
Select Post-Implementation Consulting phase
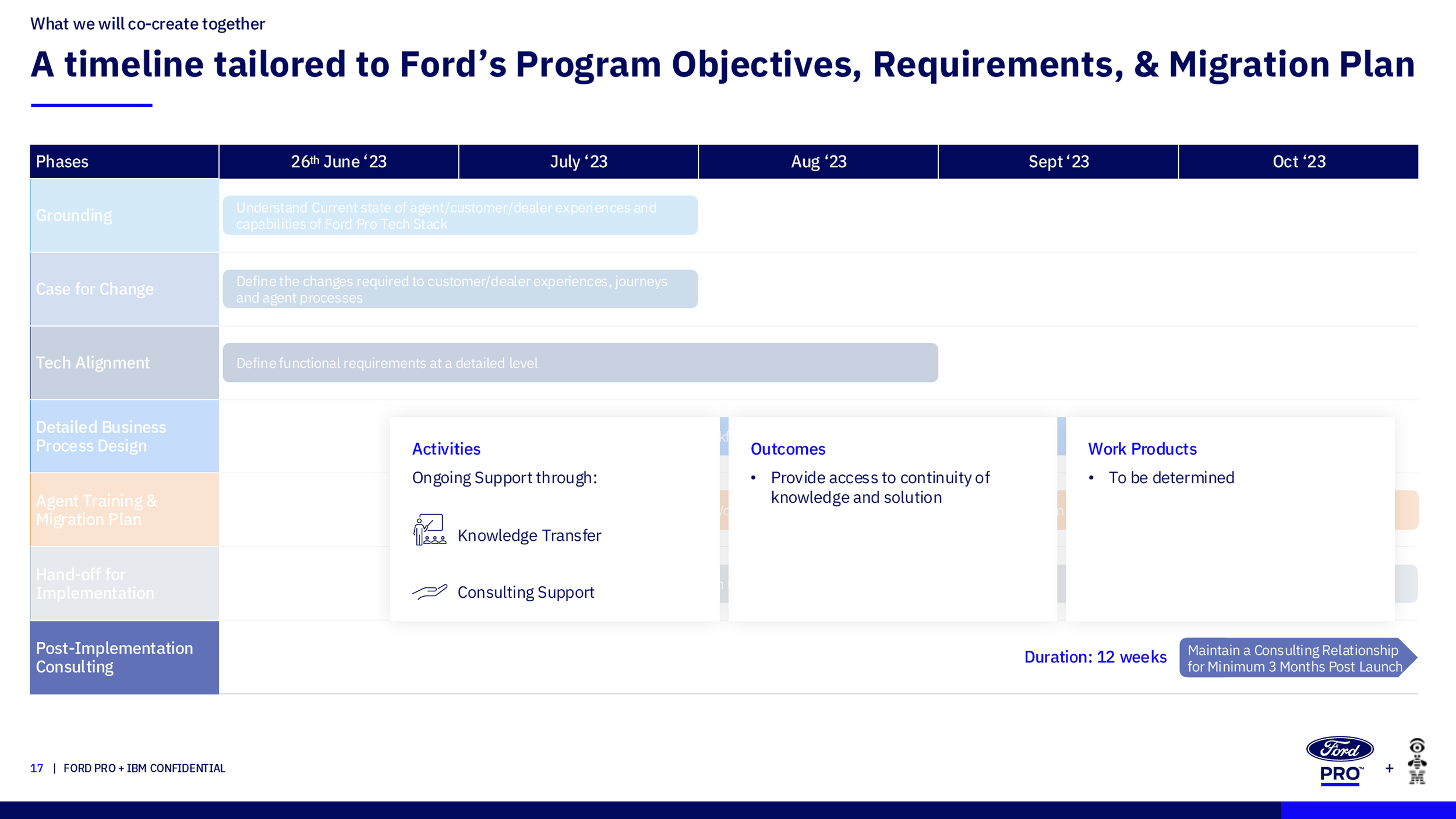pos(125,657)
